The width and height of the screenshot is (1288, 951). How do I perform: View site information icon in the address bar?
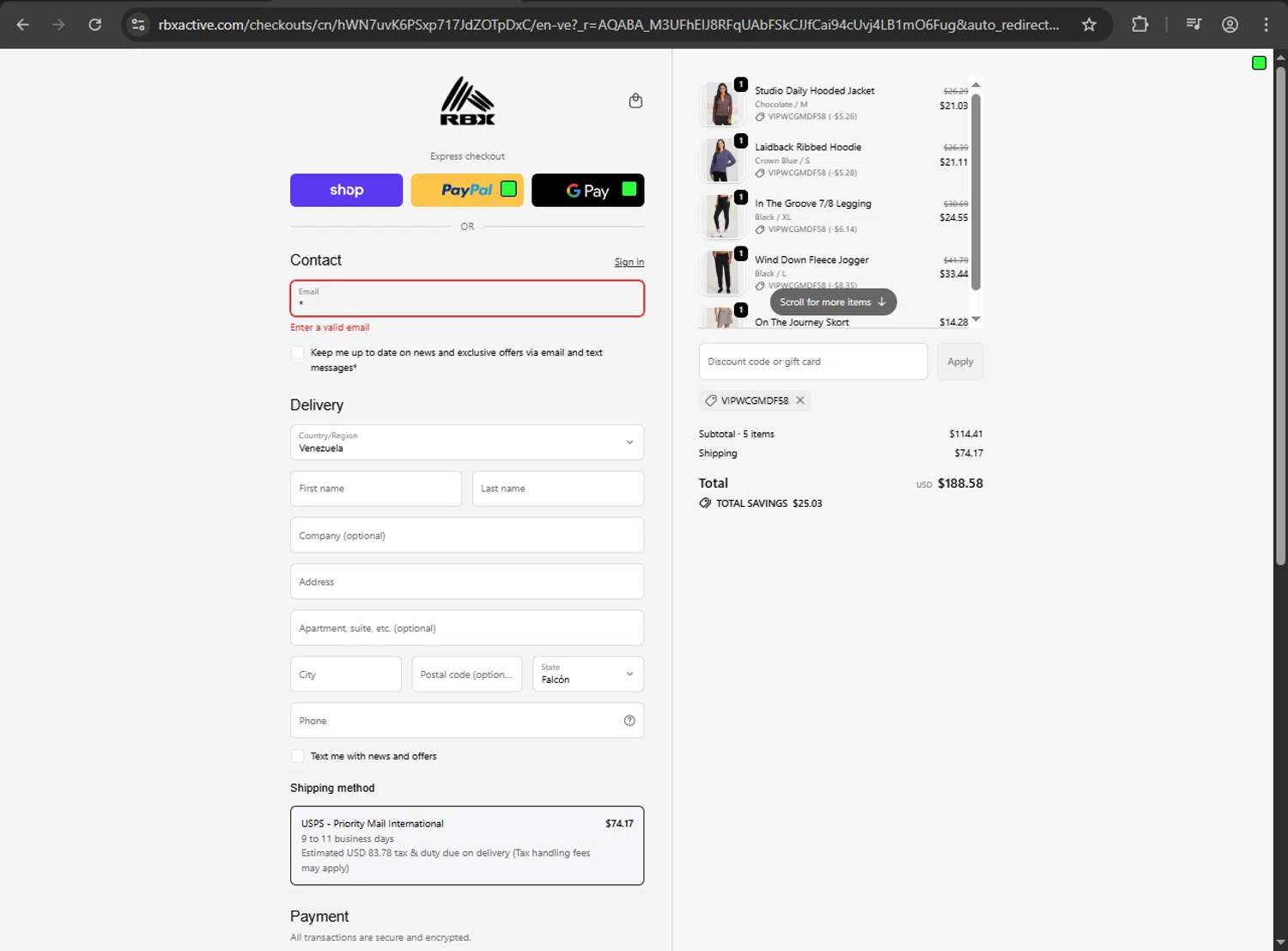tap(138, 25)
